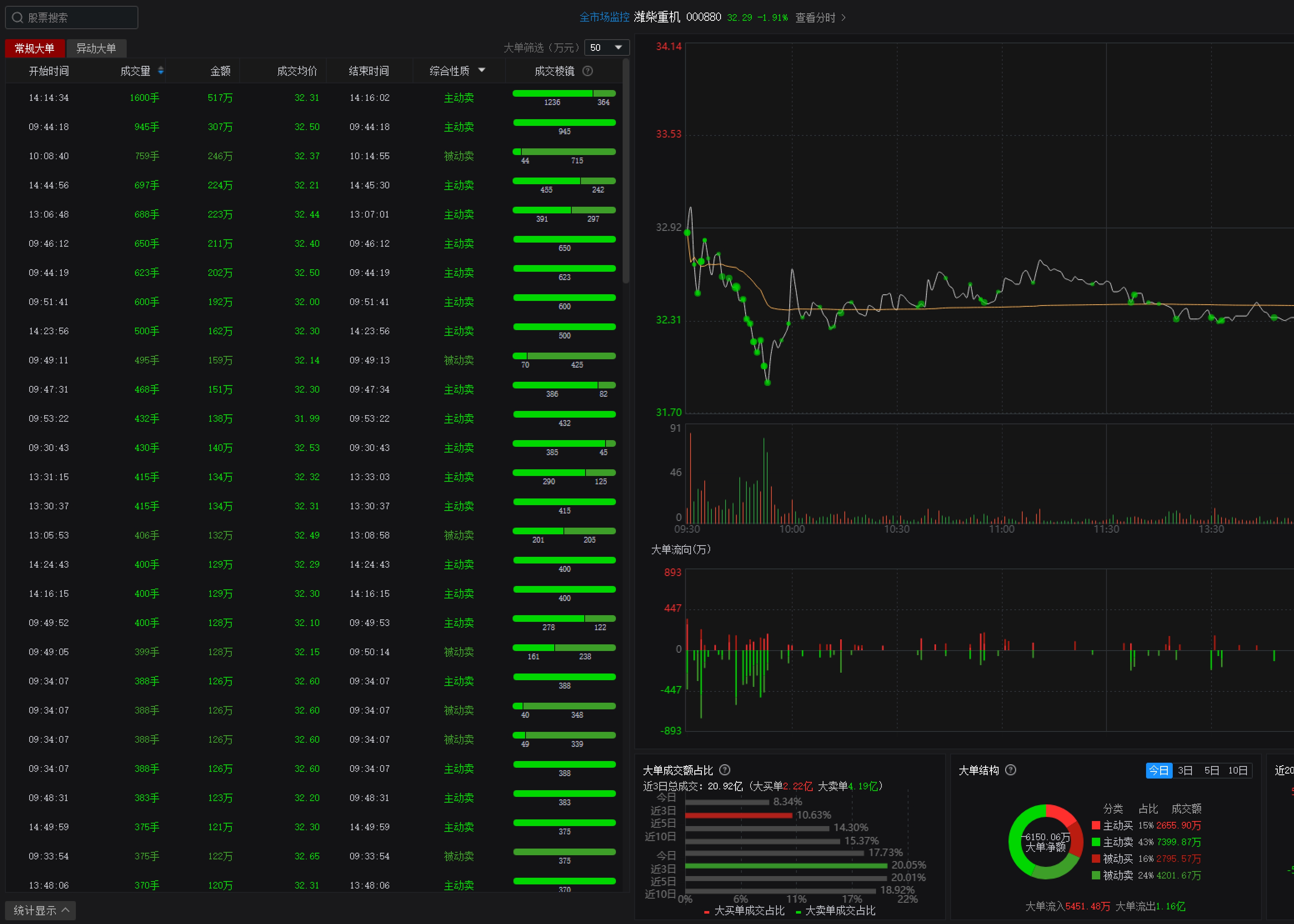Sort list using 成交量 sort arrows
1294x924 pixels.
[x=161, y=70]
